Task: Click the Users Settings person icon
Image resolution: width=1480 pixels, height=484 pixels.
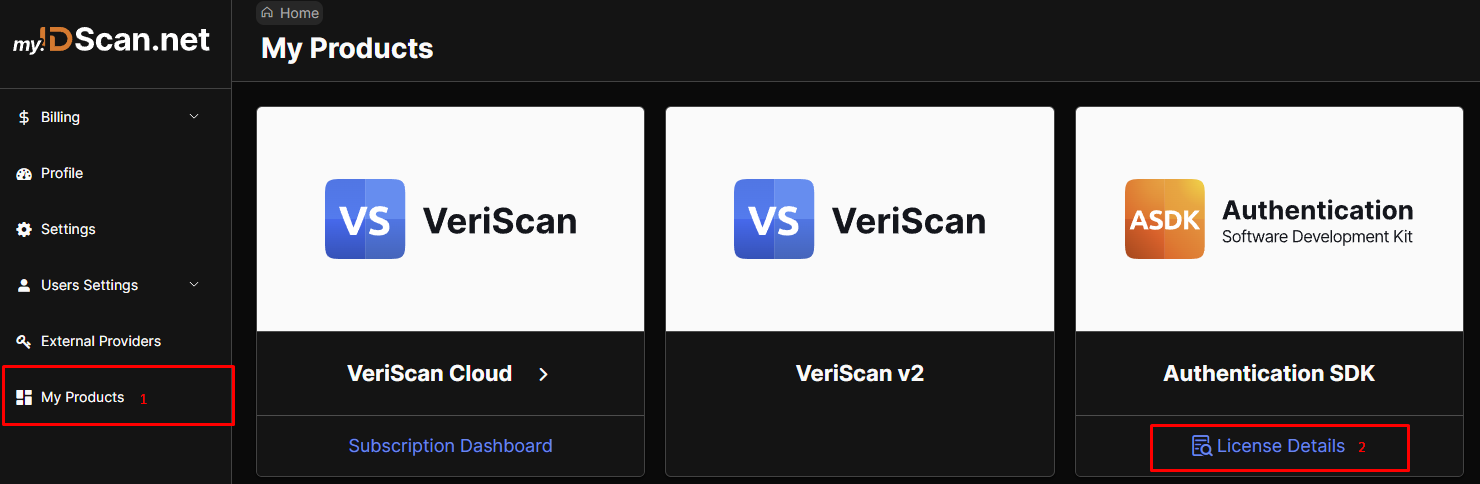Action: (x=24, y=286)
